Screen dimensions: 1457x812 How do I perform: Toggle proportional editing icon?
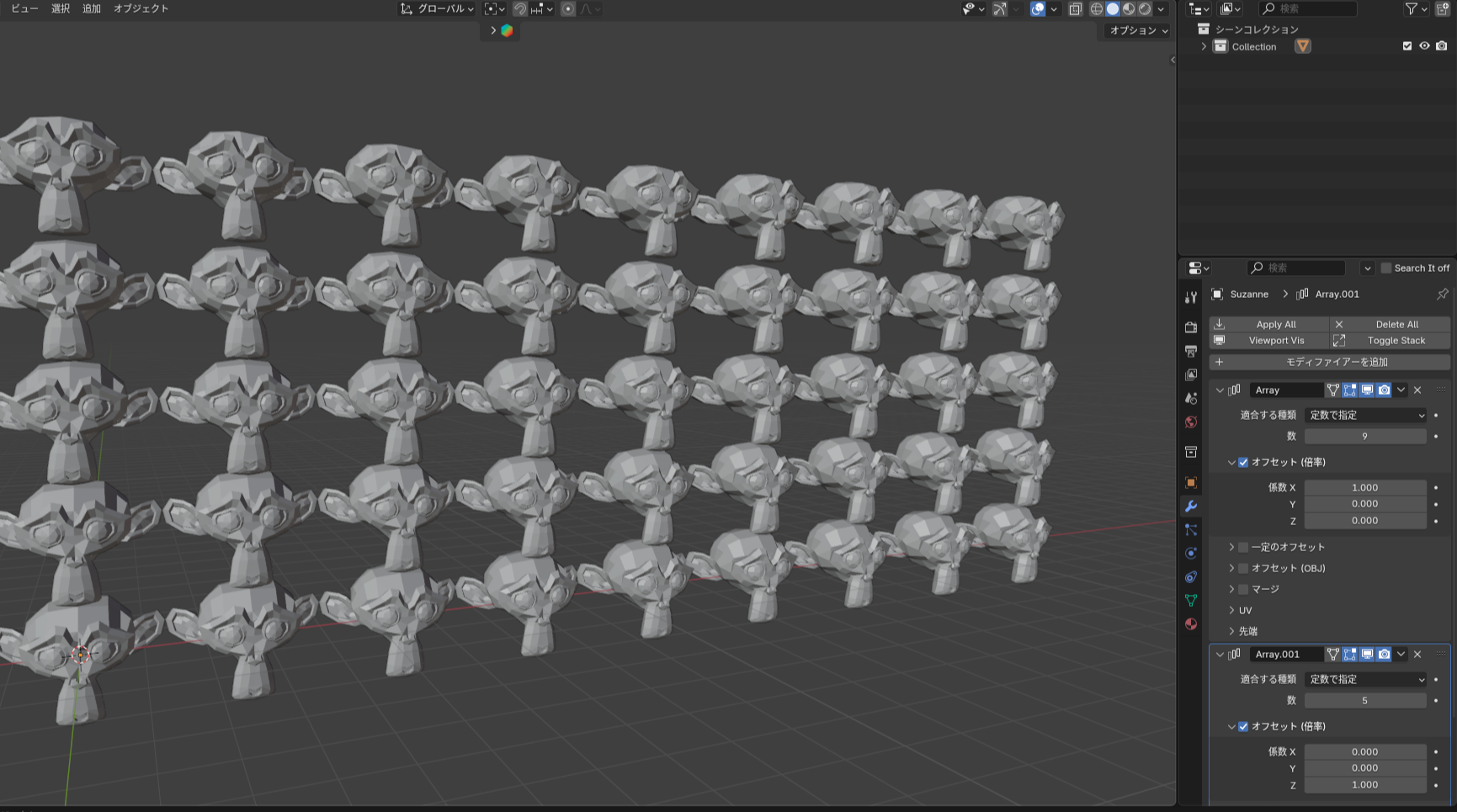click(568, 8)
